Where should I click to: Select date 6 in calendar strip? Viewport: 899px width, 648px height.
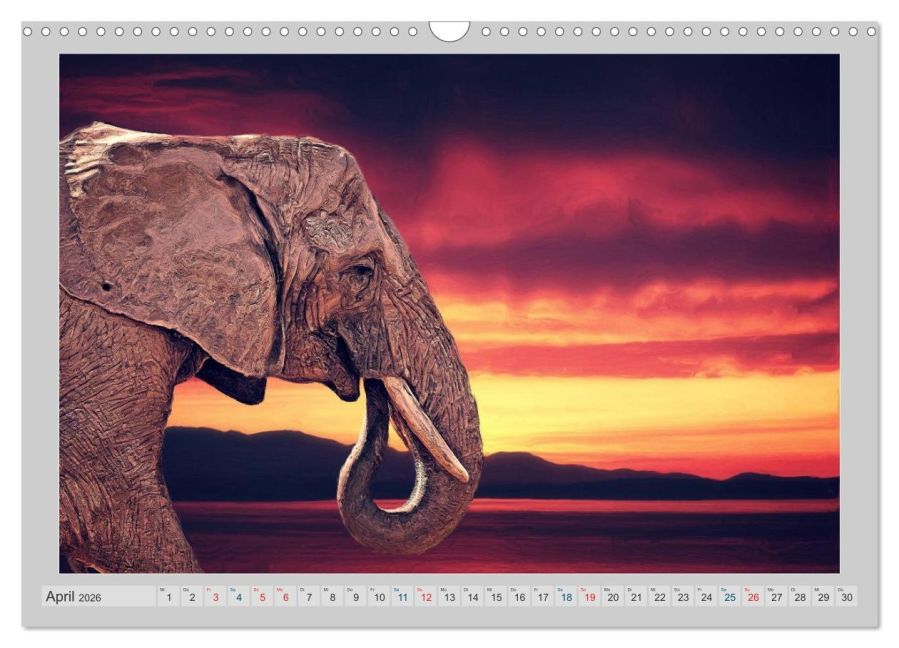286,596
